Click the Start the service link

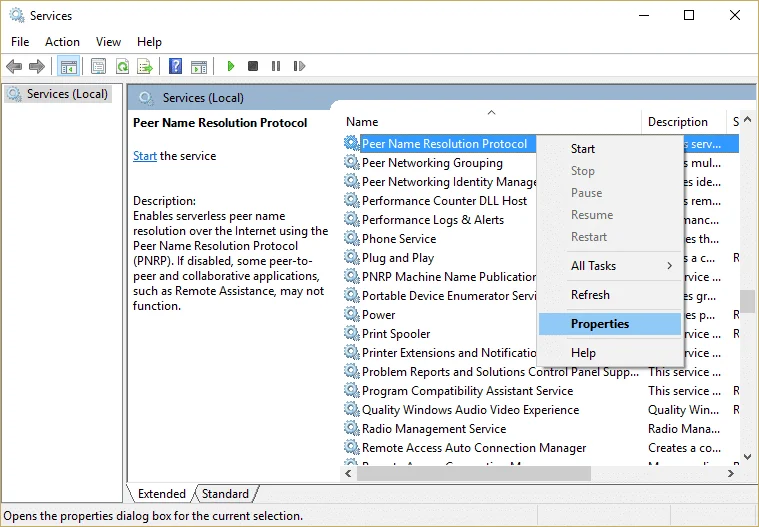pyautogui.click(x=145, y=156)
